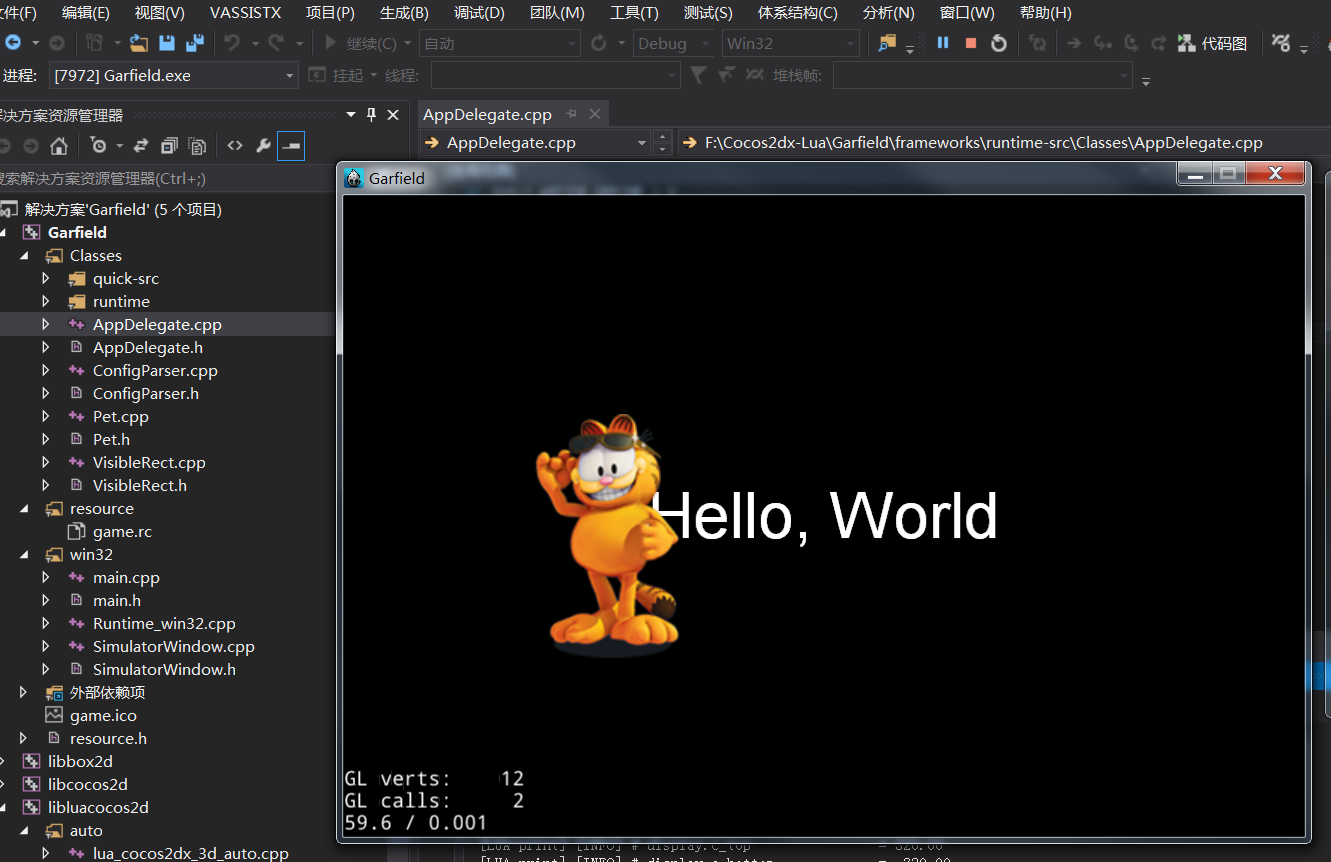Select Pet.cpp in Solution Explorer
The width and height of the screenshot is (1331, 862).
click(x=121, y=416)
